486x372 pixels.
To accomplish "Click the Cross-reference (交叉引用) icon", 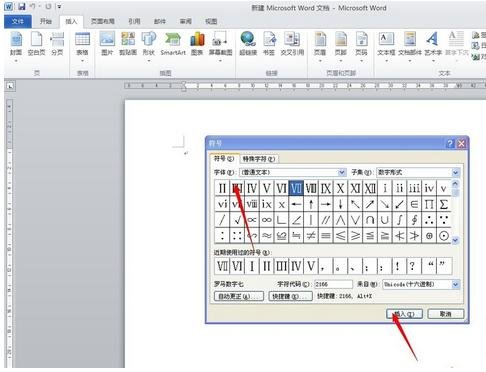I will [x=292, y=39].
